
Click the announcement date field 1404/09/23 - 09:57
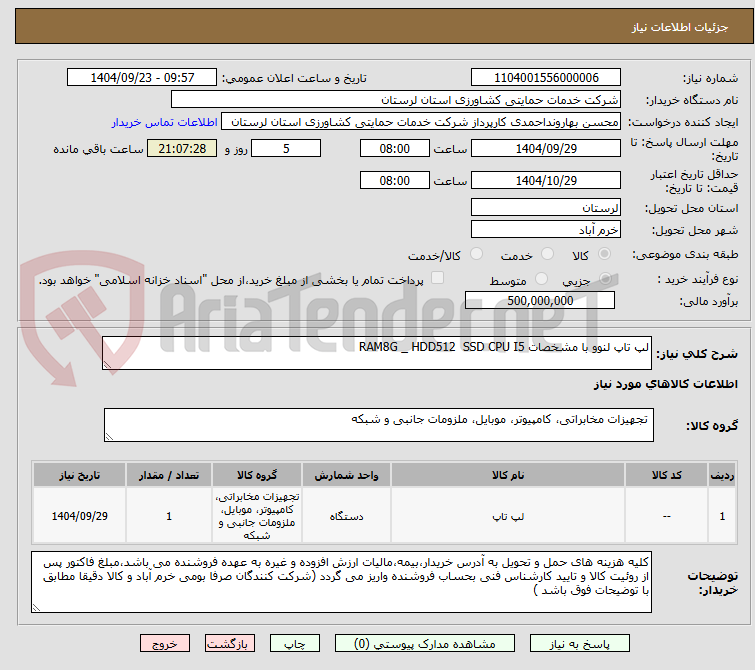point(142,78)
